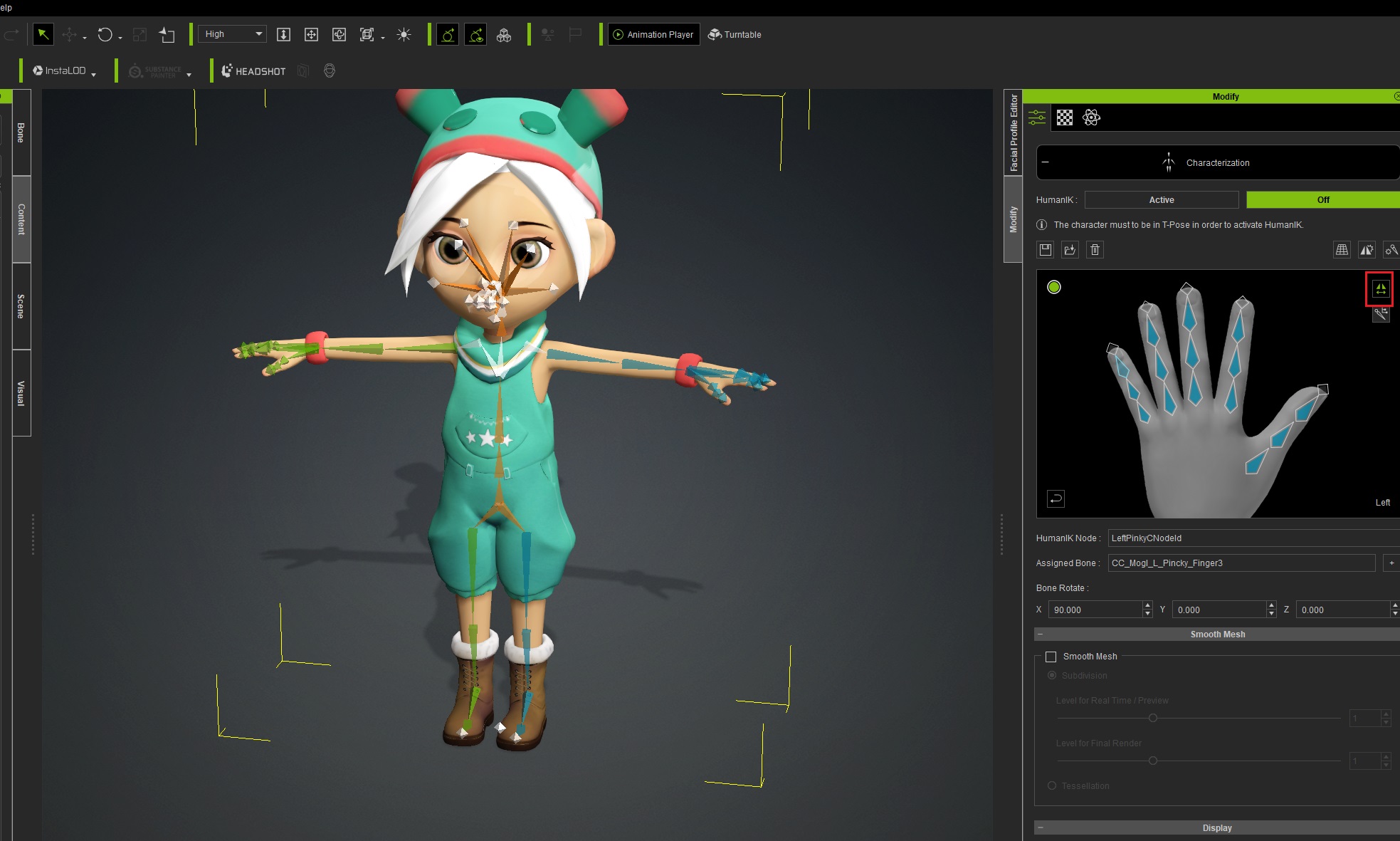
Task: Click the Bone Rotate X field
Action: tap(1095, 610)
